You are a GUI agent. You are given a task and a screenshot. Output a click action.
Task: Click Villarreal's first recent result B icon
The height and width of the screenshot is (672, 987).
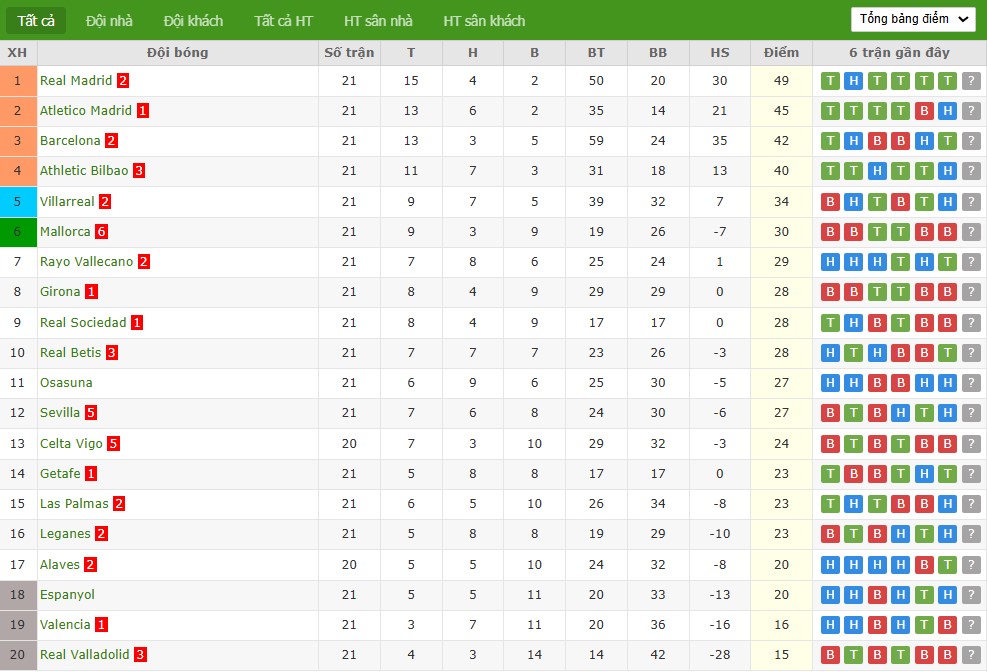point(830,202)
